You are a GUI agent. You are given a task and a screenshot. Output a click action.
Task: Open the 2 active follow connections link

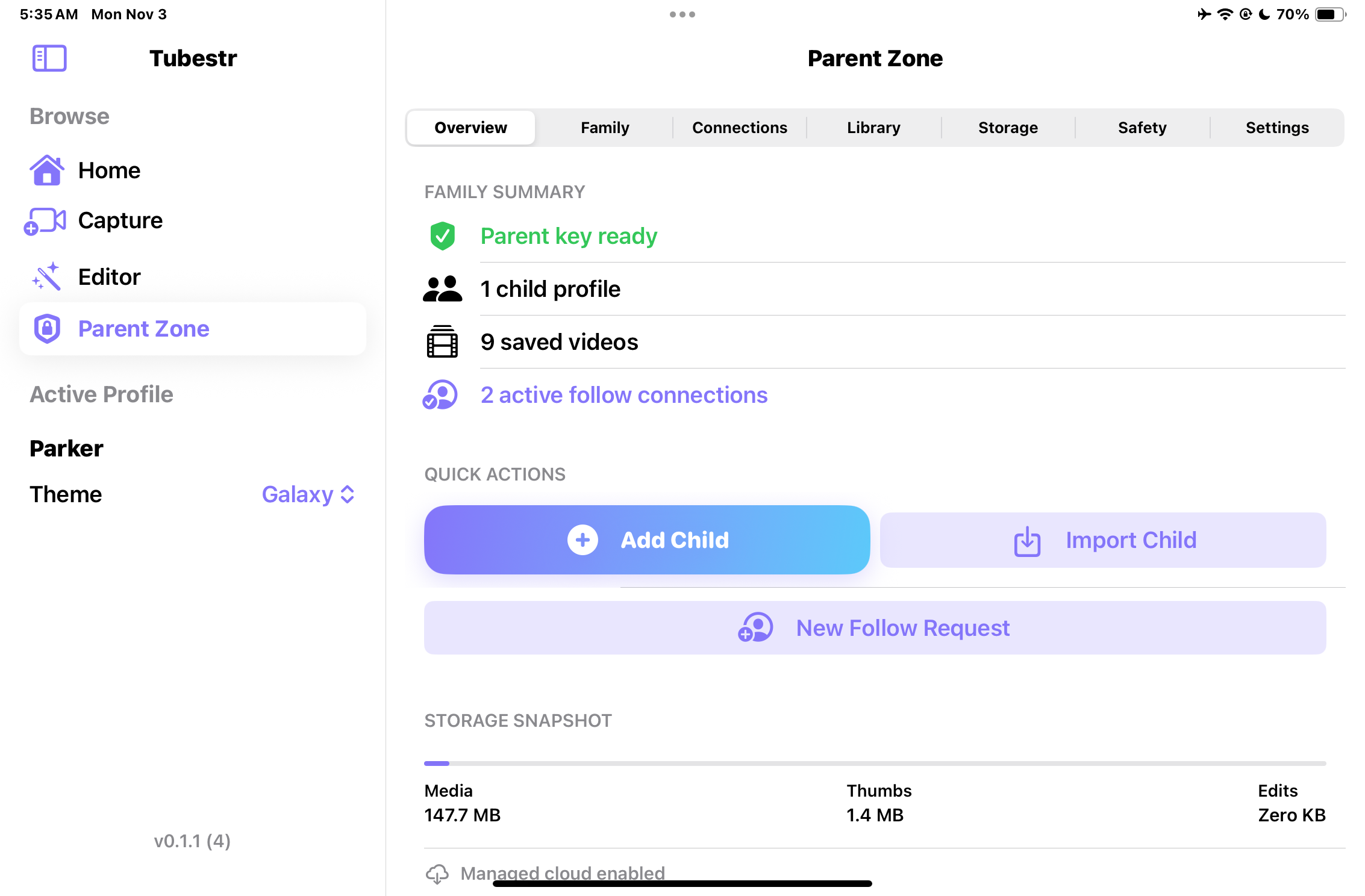click(623, 395)
